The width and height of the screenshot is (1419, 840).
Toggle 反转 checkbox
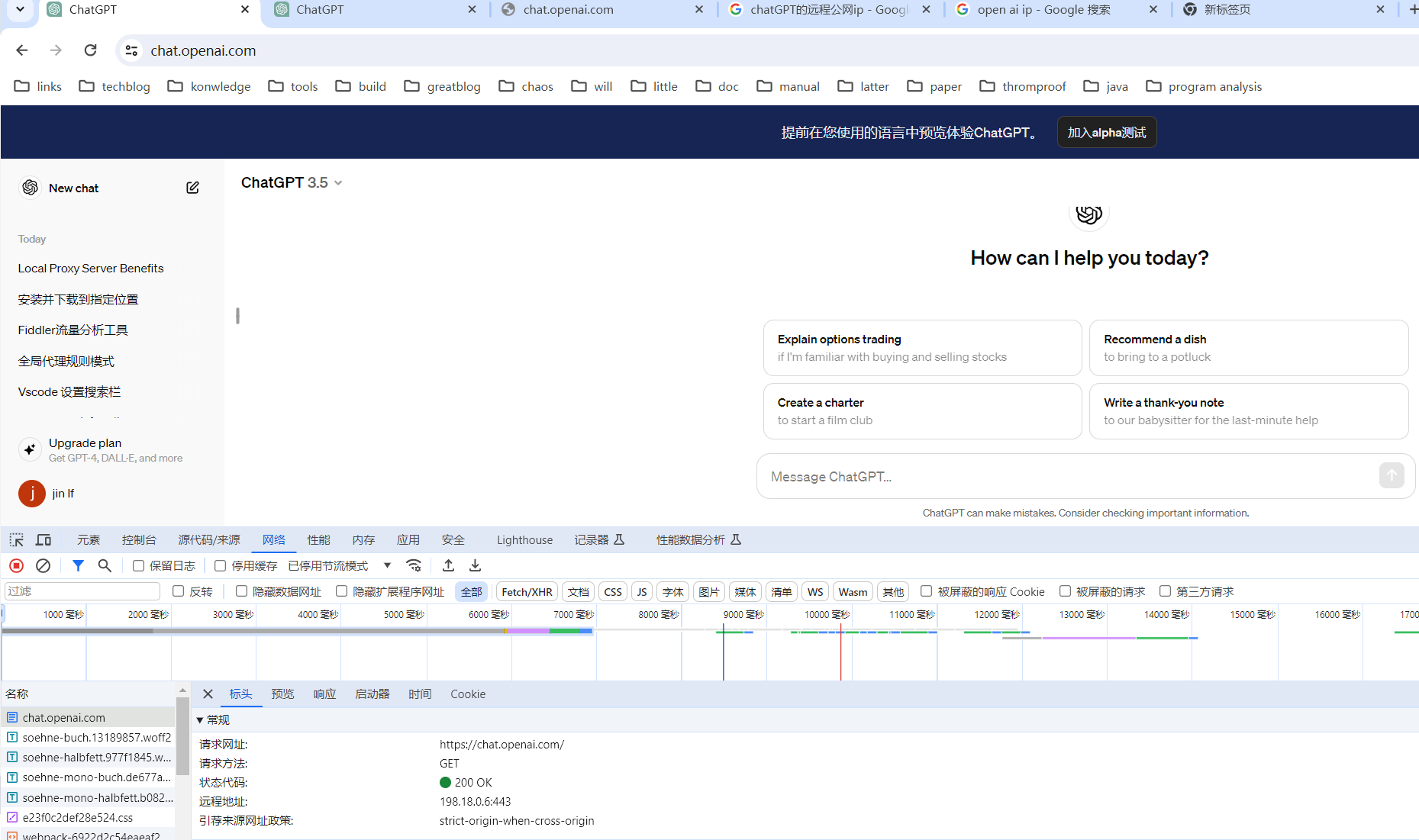tap(178, 591)
